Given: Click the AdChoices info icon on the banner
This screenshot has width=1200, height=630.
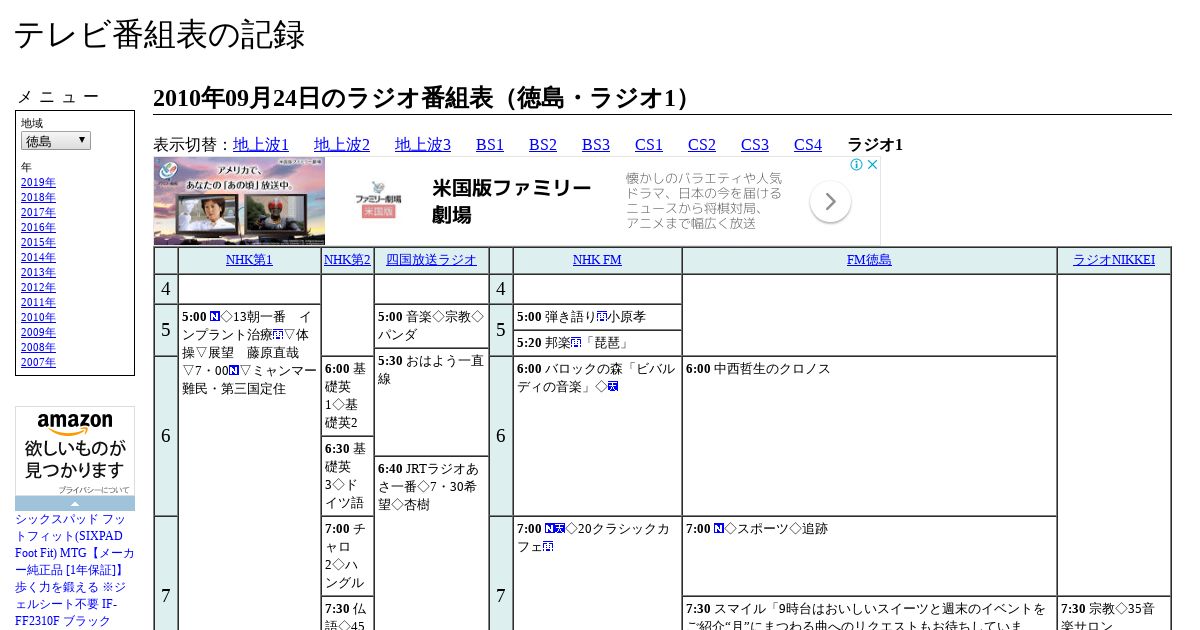Looking at the screenshot, I should click(x=857, y=165).
